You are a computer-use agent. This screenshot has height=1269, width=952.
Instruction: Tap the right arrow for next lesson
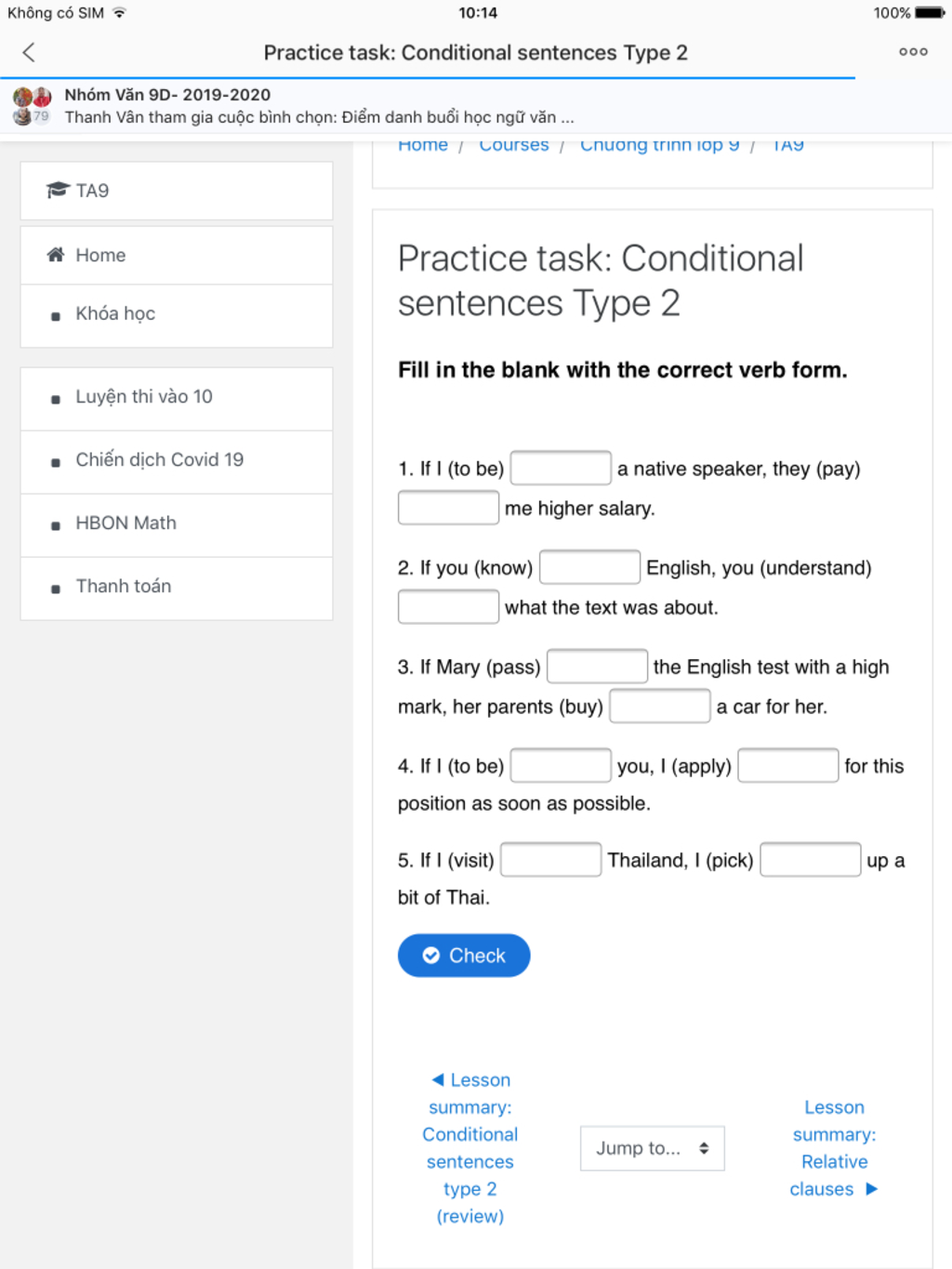871,1189
